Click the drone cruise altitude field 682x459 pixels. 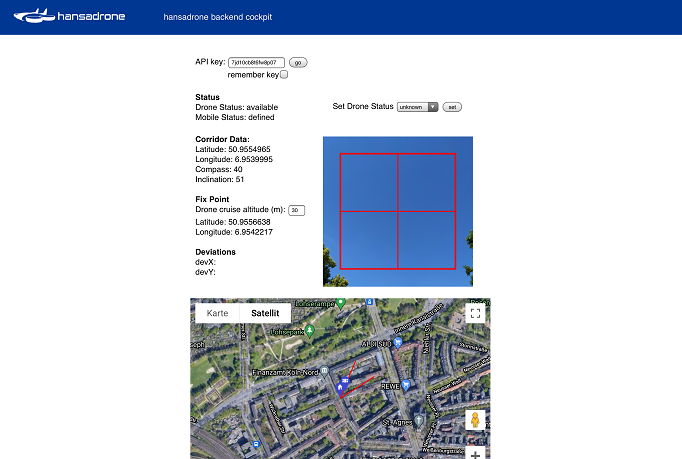tap(296, 210)
